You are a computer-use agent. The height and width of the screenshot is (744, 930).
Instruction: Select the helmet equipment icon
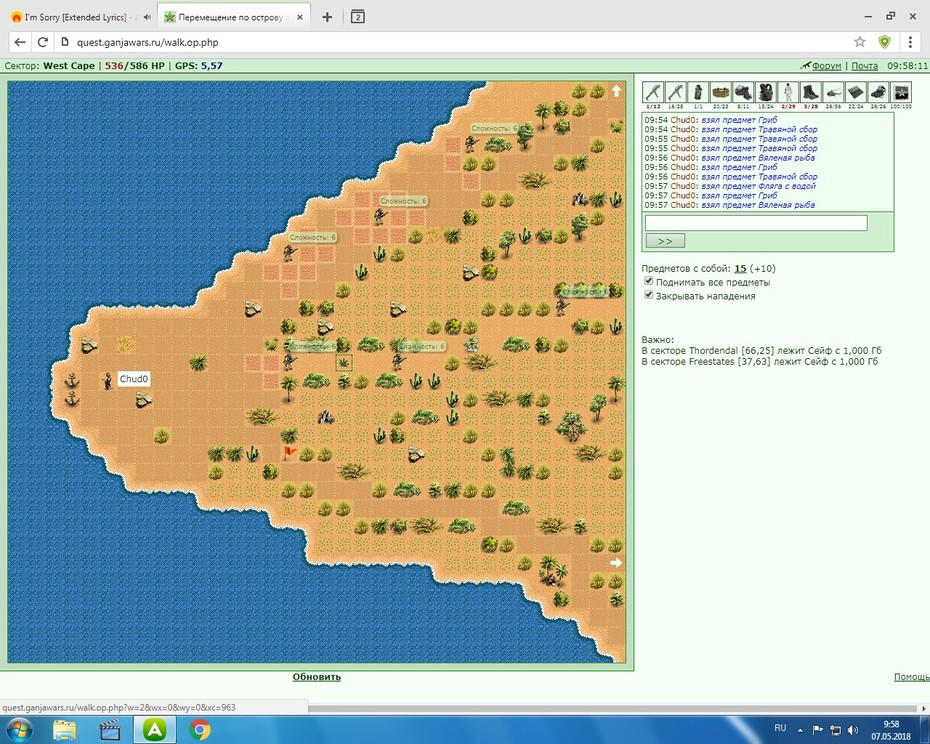pyautogui.click(x=743, y=93)
